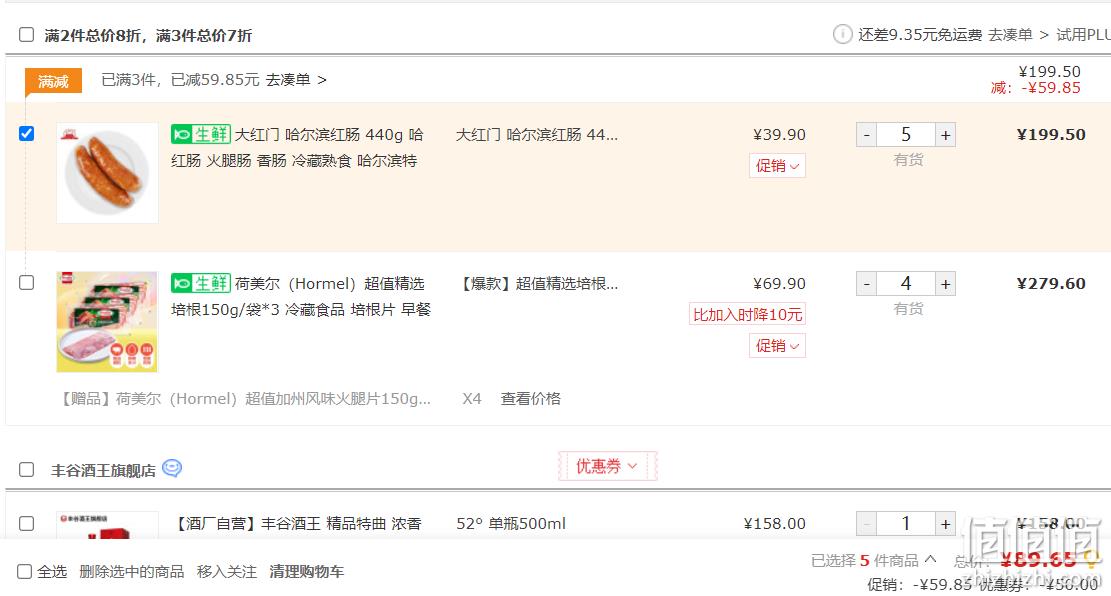Click the 生鲜 badge on 哈尔滨红肠
Screen dimensions: 1111x596
coord(201,134)
